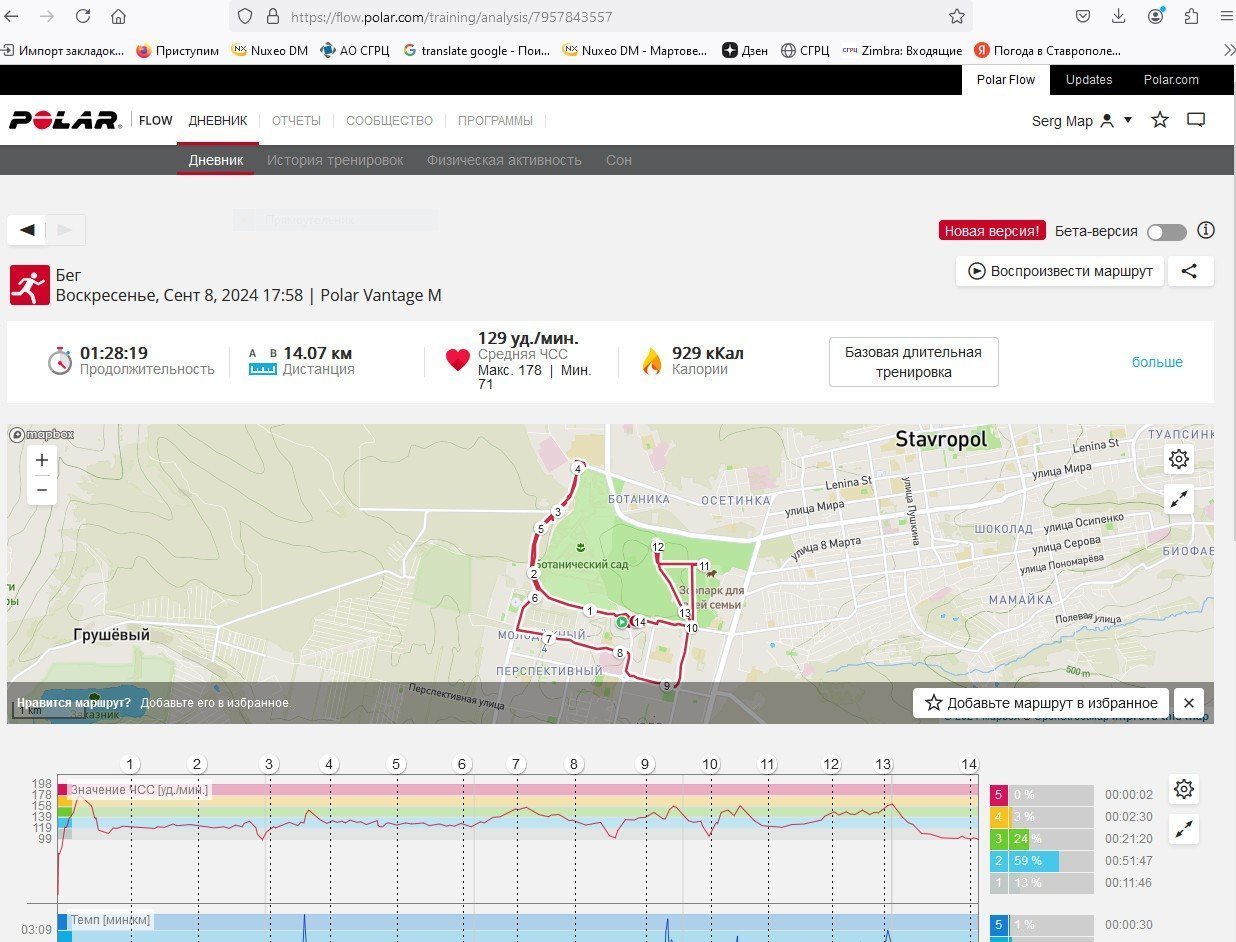Share the training session
1236x942 pixels.
tap(1189, 271)
